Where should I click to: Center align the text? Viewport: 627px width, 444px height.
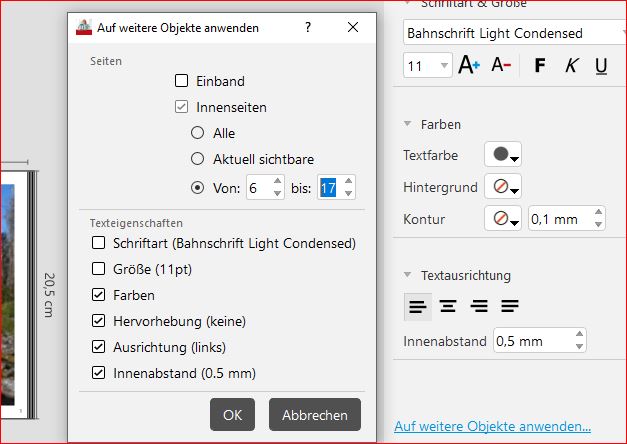(x=448, y=306)
